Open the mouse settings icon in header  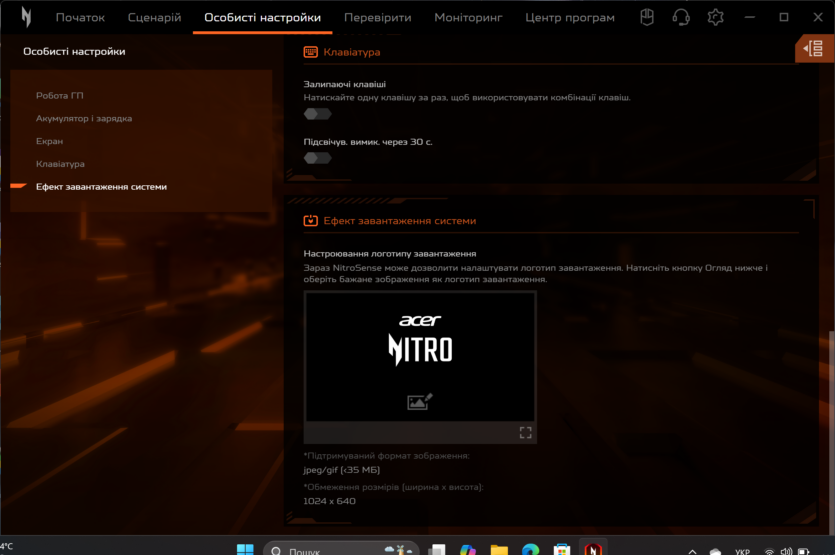[x=647, y=17]
